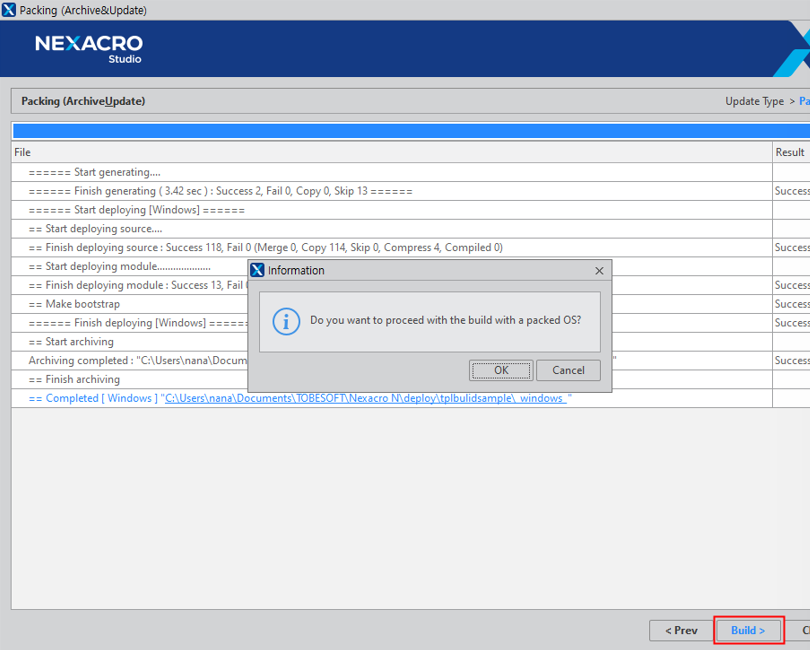Click the Result column header
The height and width of the screenshot is (650, 810).
tap(789, 152)
